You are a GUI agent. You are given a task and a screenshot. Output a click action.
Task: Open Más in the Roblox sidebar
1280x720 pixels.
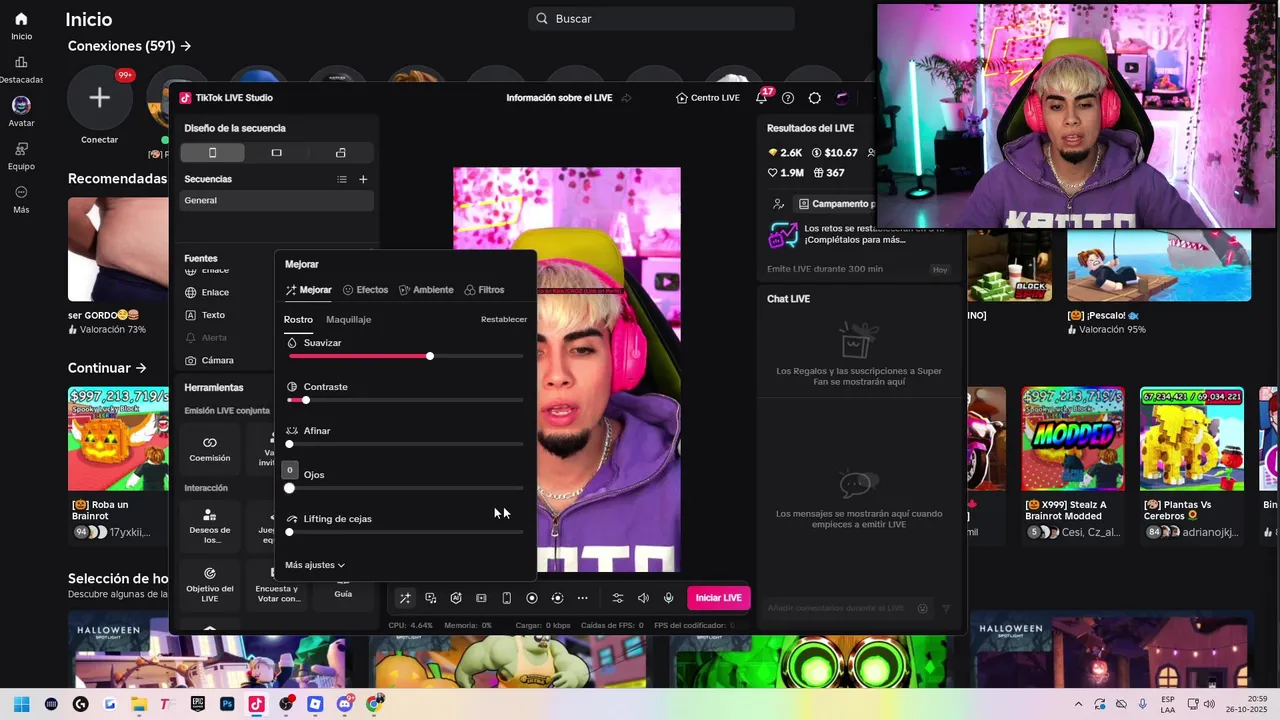point(21,200)
